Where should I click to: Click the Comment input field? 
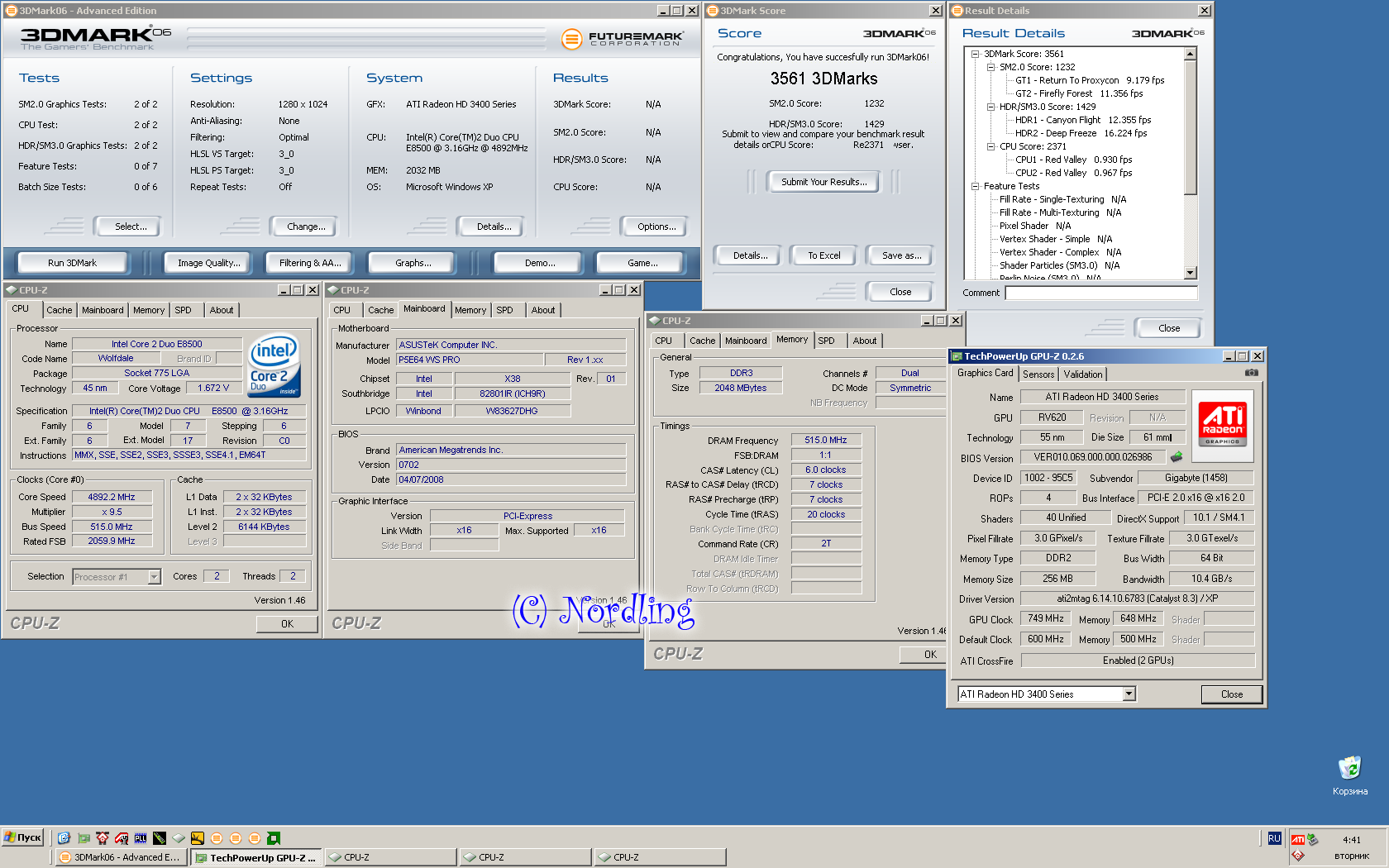coord(1101,293)
